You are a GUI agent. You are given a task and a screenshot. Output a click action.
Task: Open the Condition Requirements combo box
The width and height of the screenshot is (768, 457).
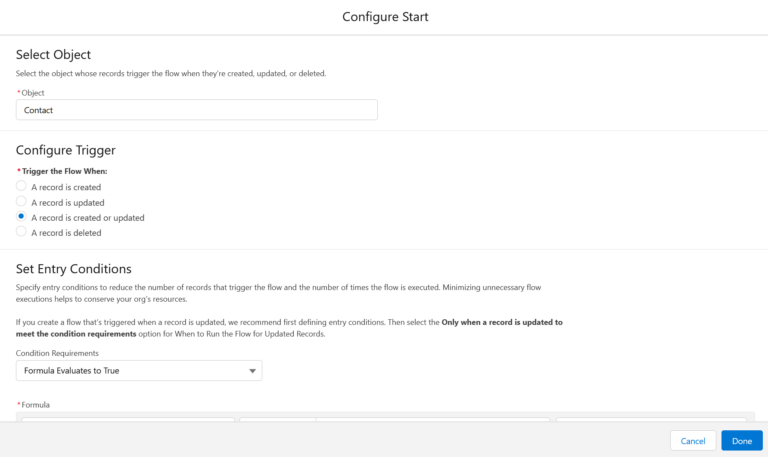(x=139, y=371)
